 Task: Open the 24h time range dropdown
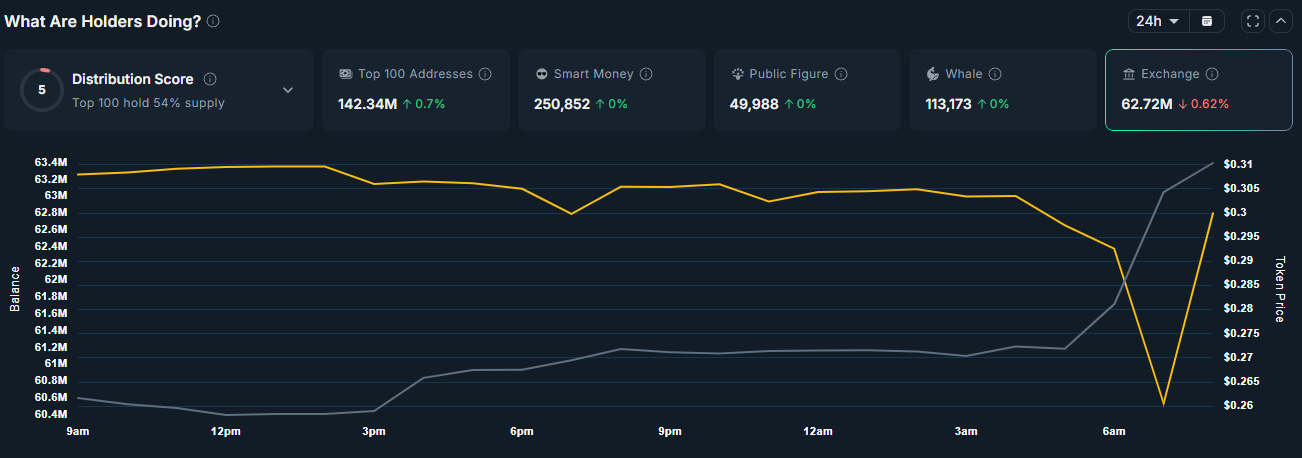click(1157, 21)
